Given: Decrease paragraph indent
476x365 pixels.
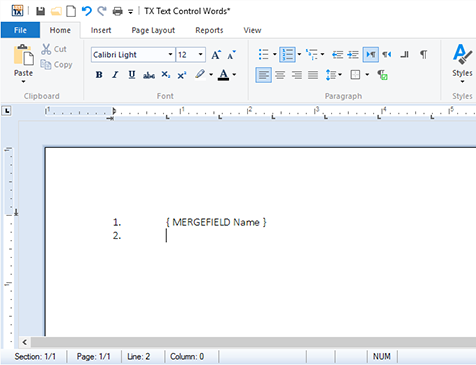Looking at the screenshot, I should (x=337, y=55).
